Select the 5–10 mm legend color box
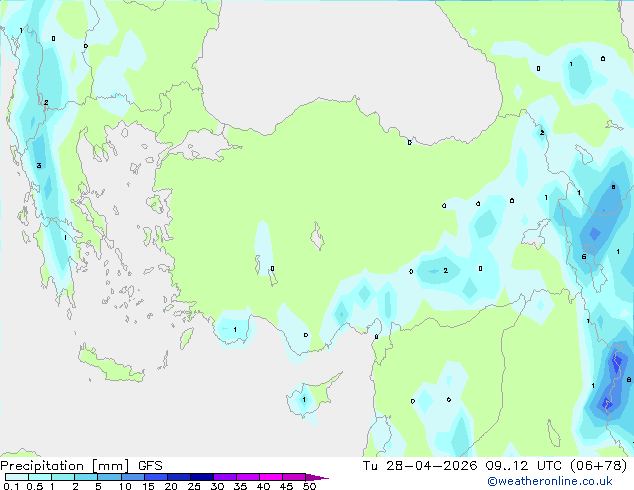The width and height of the screenshot is (634, 490). pos(109,477)
